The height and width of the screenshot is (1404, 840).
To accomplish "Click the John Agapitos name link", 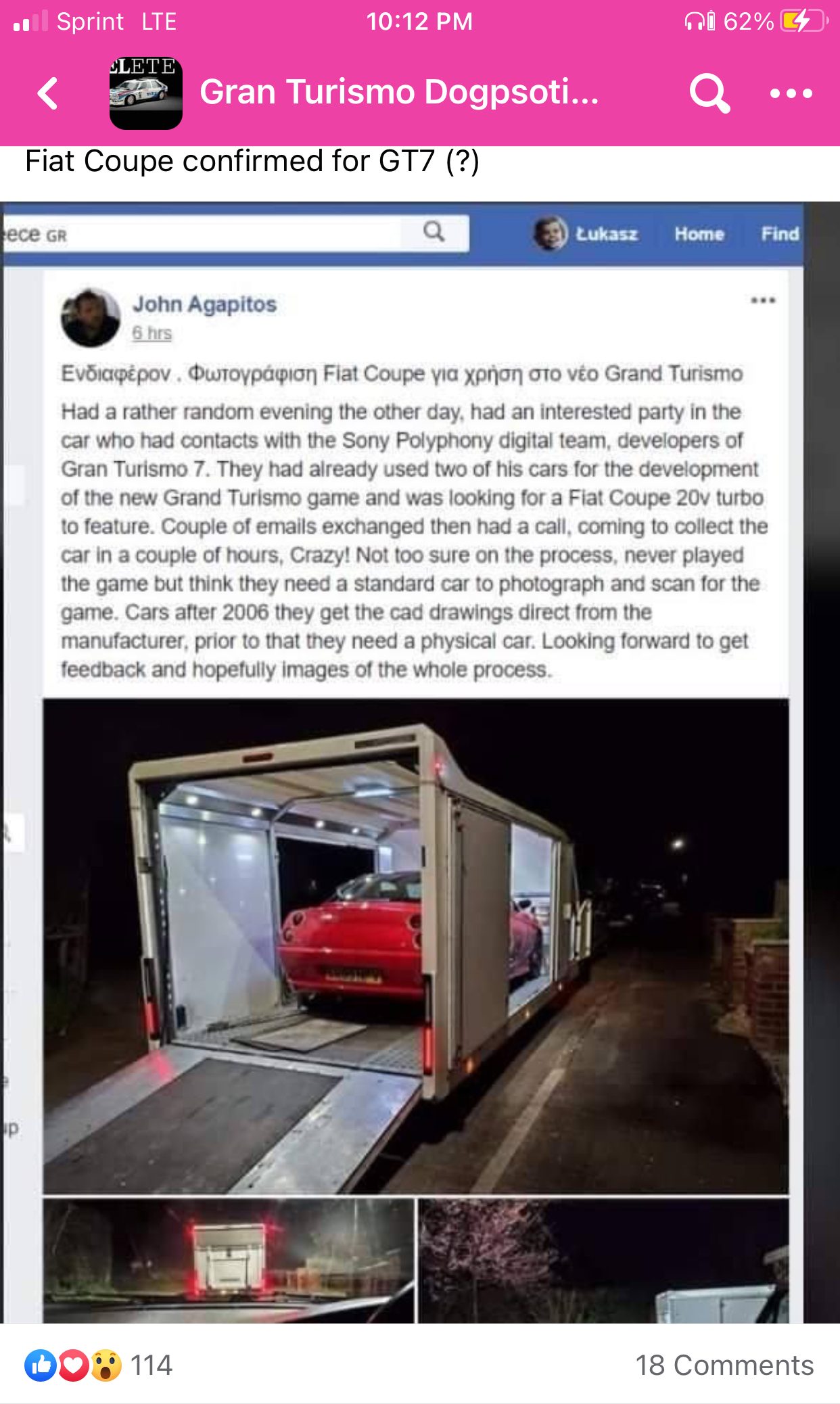I will tap(204, 304).
